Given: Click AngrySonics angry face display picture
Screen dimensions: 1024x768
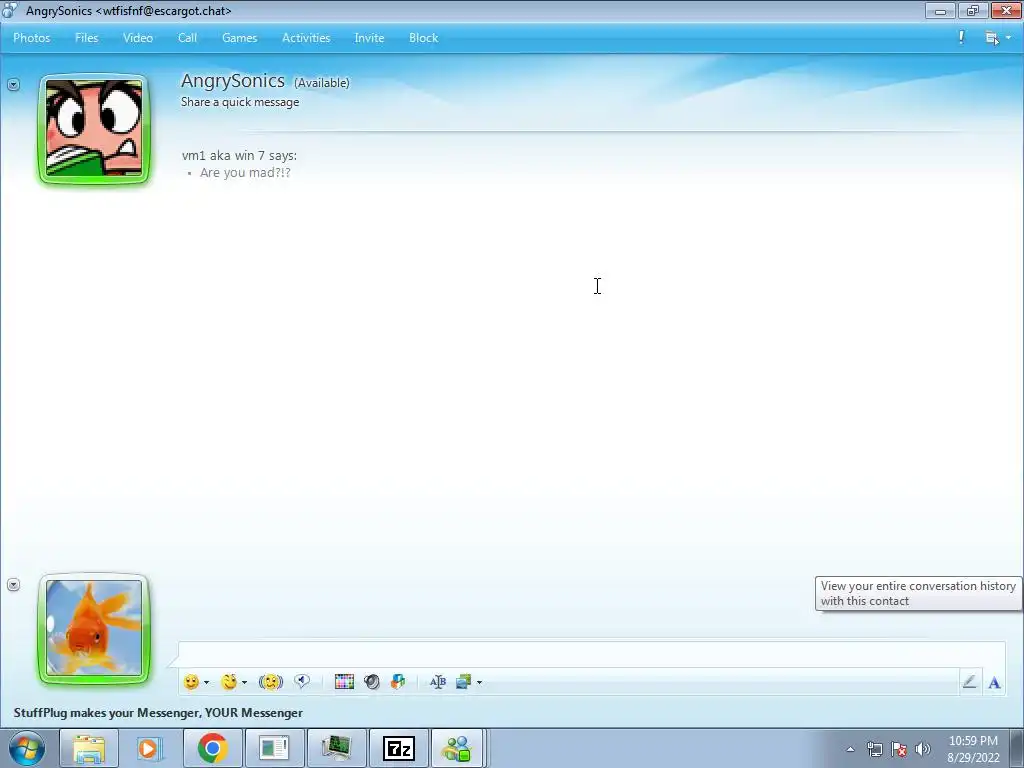Looking at the screenshot, I should click(x=94, y=129).
